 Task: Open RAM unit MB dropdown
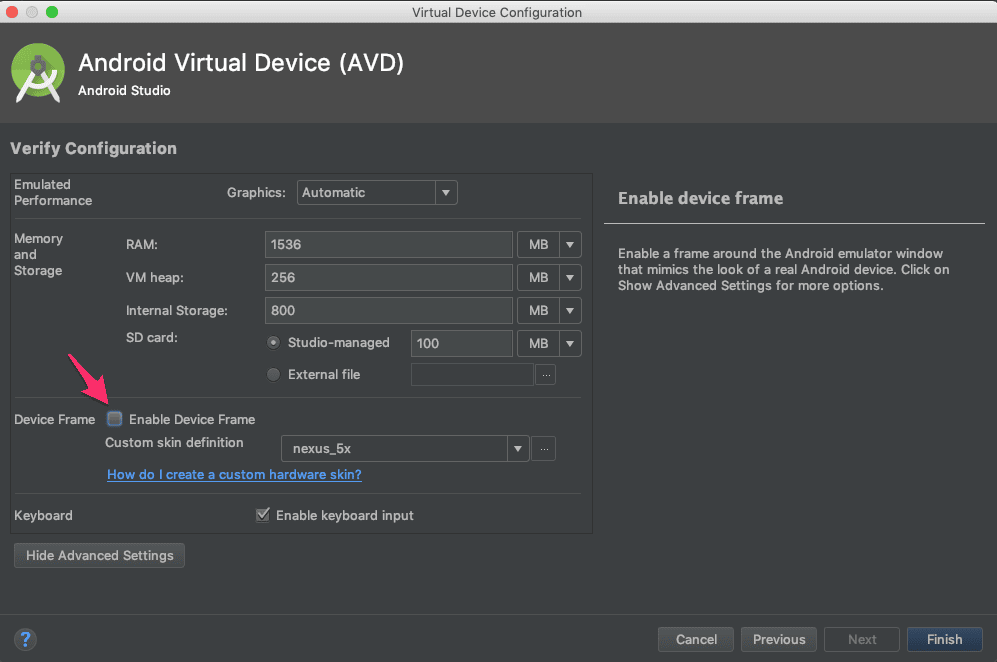tap(549, 244)
